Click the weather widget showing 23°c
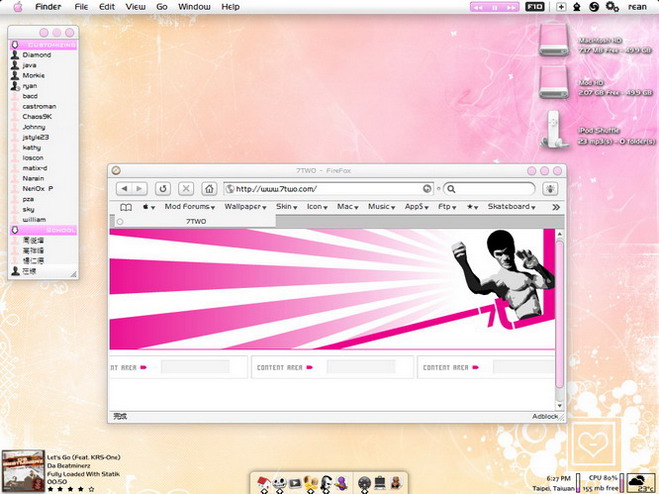This screenshot has height=494, width=659. [640, 483]
